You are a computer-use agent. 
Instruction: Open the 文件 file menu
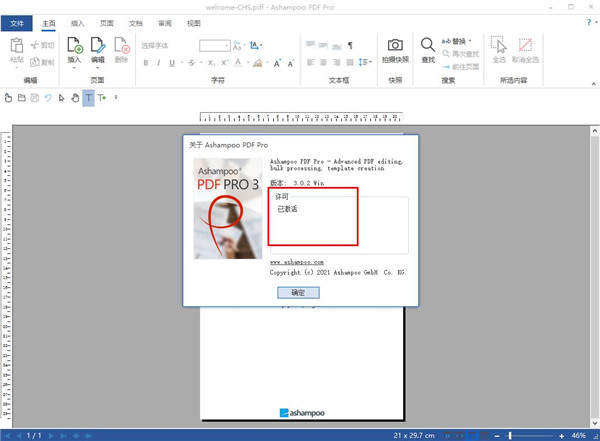(17, 22)
